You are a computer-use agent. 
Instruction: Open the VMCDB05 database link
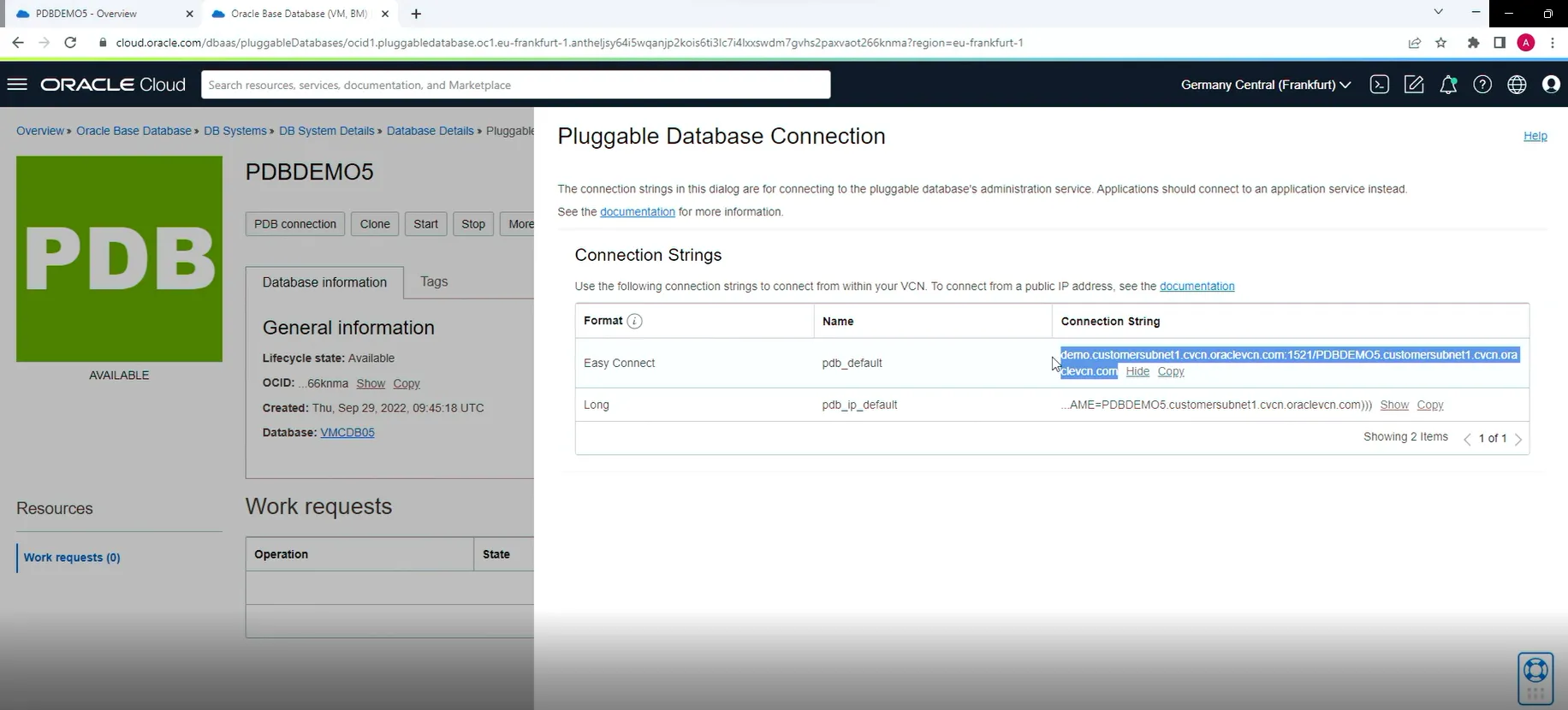click(347, 433)
